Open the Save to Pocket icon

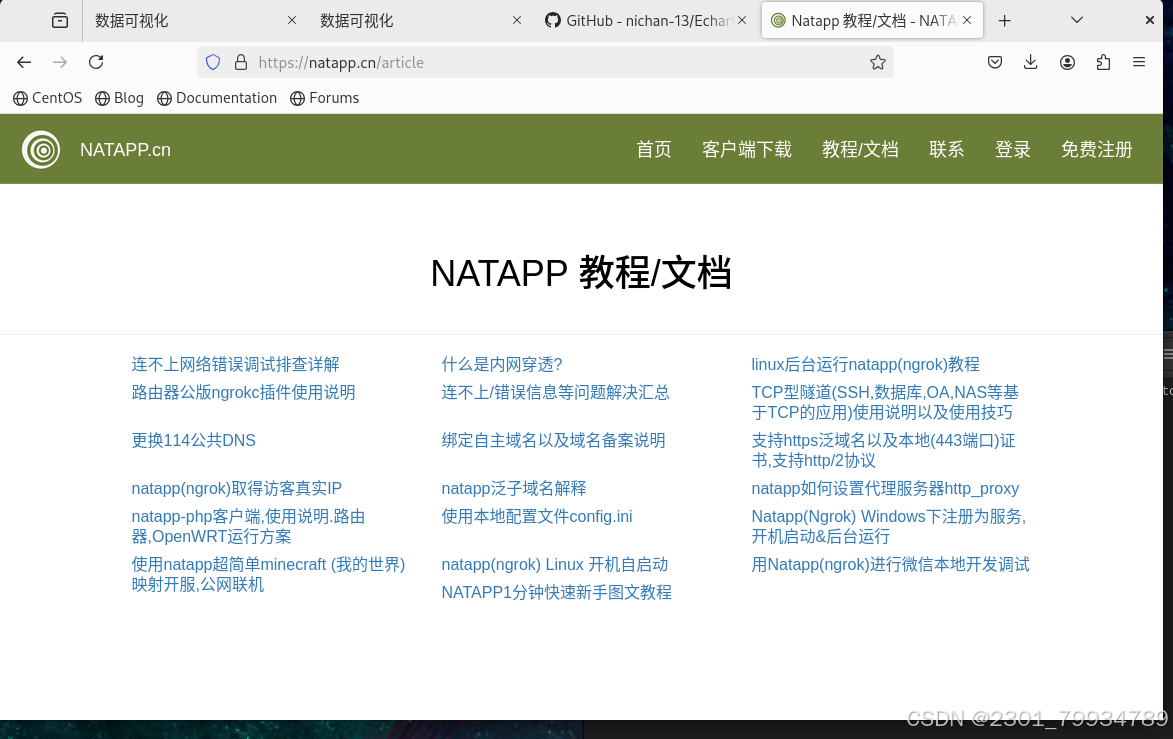pos(995,62)
